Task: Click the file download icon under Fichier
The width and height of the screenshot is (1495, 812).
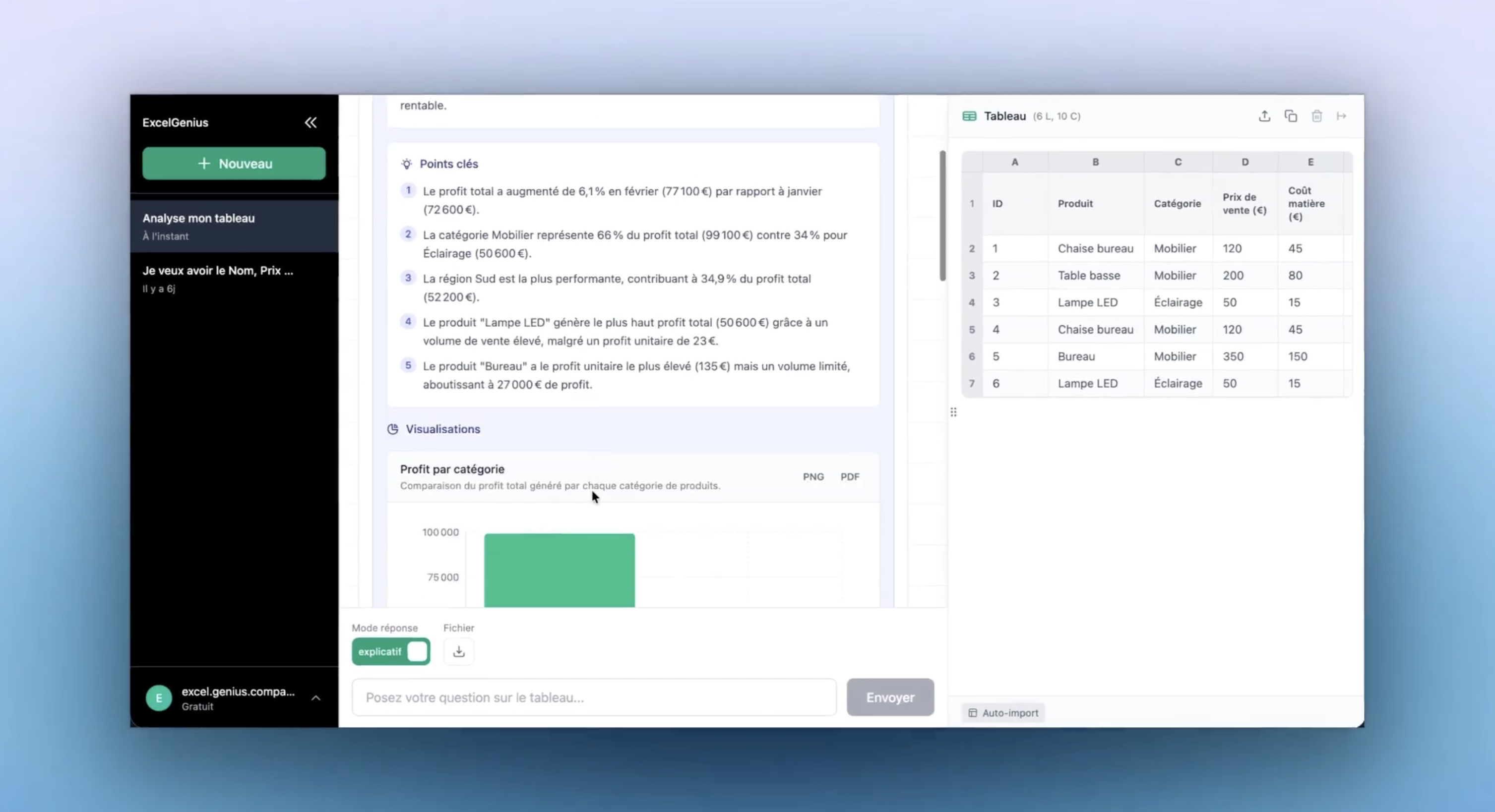Action: click(458, 651)
